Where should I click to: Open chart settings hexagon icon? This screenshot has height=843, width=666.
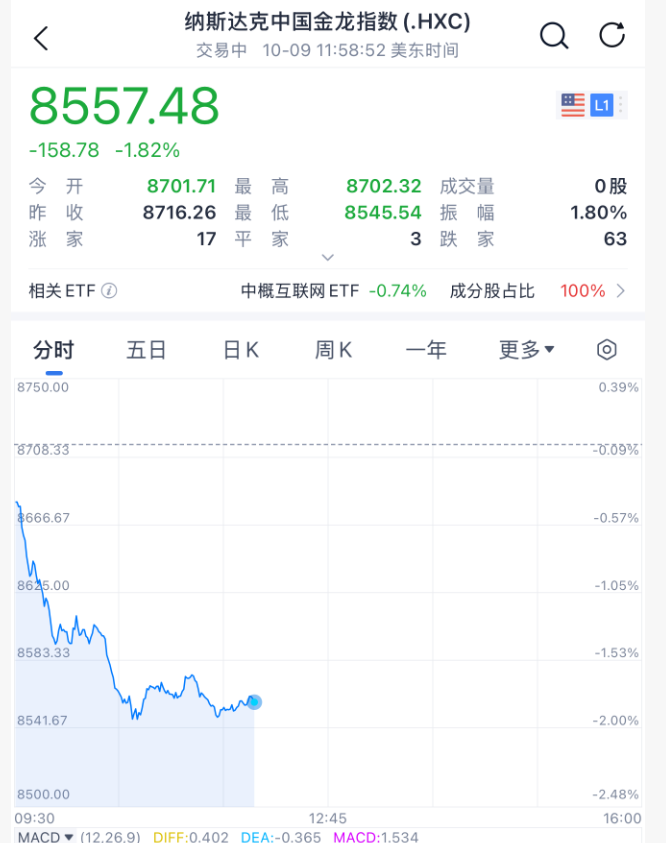[x=607, y=350]
